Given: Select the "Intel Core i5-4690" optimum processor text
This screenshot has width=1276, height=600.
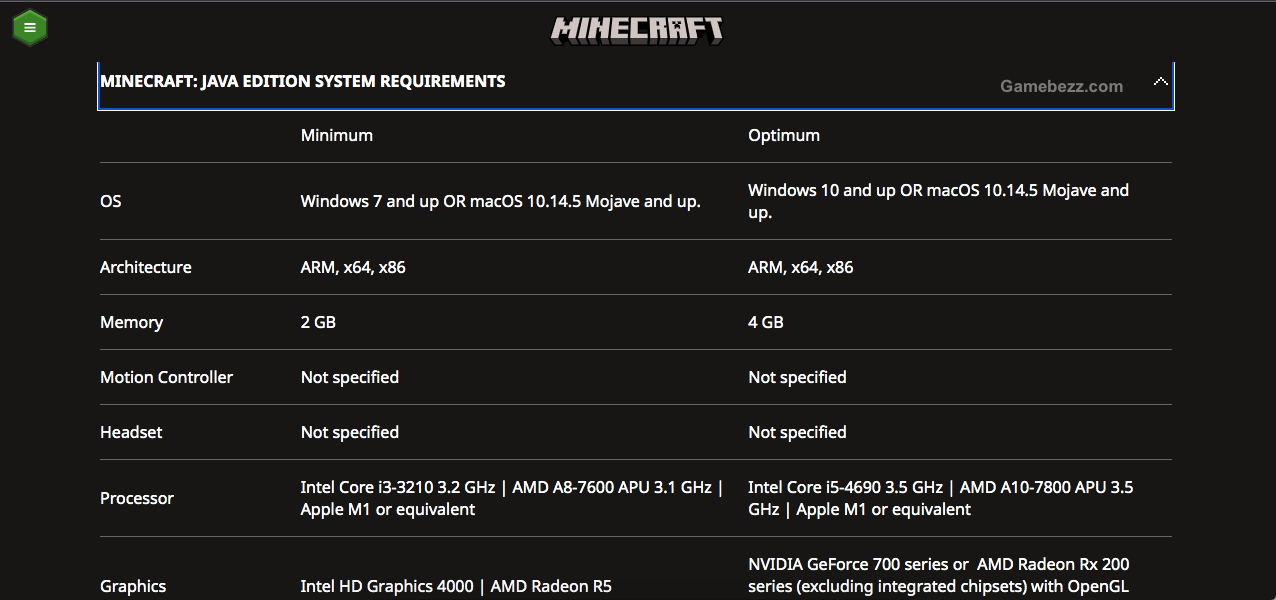Looking at the screenshot, I should click(x=941, y=498).
